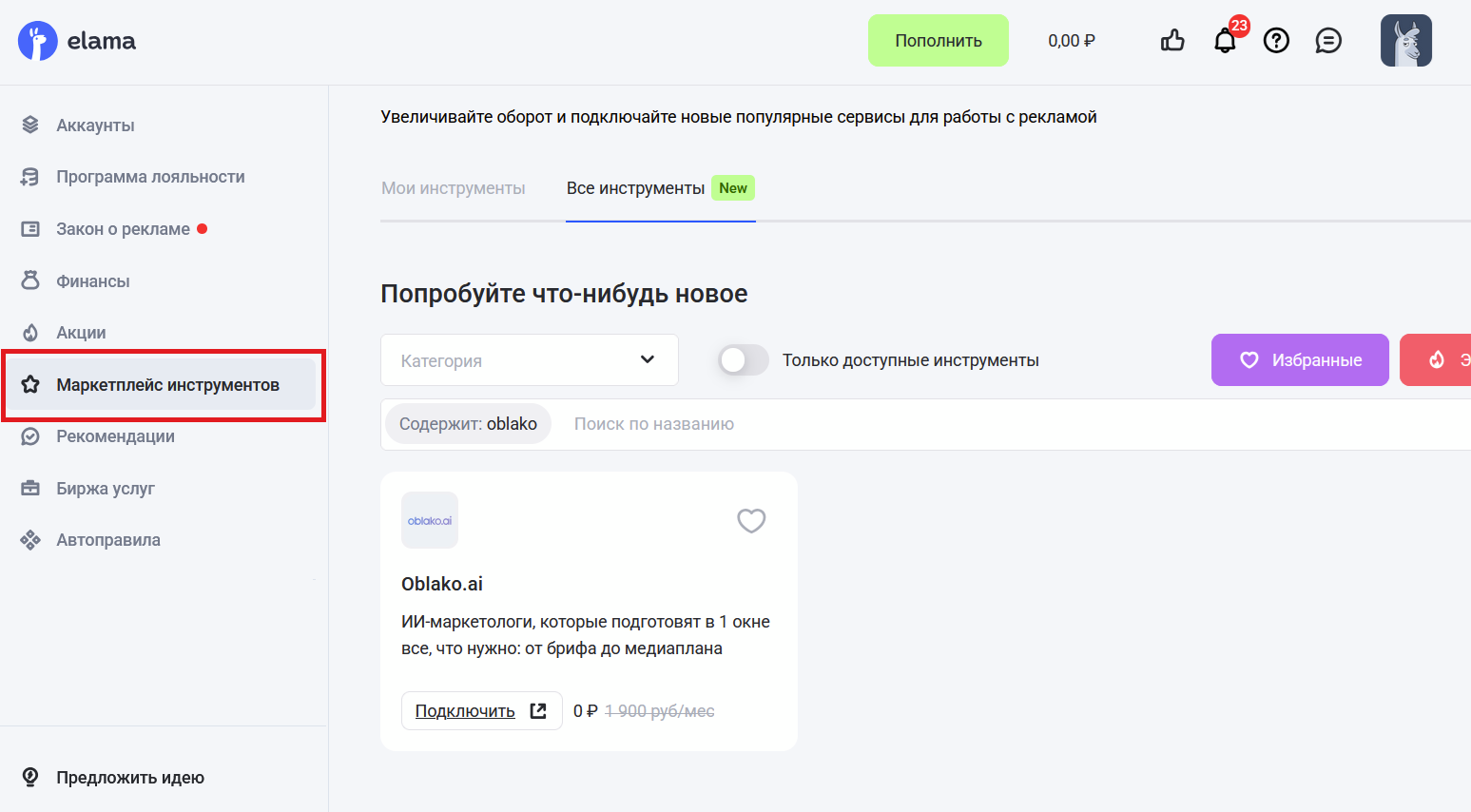Open notifications via the bell icon
This screenshot has height=812, width=1471.
pos(1225,40)
